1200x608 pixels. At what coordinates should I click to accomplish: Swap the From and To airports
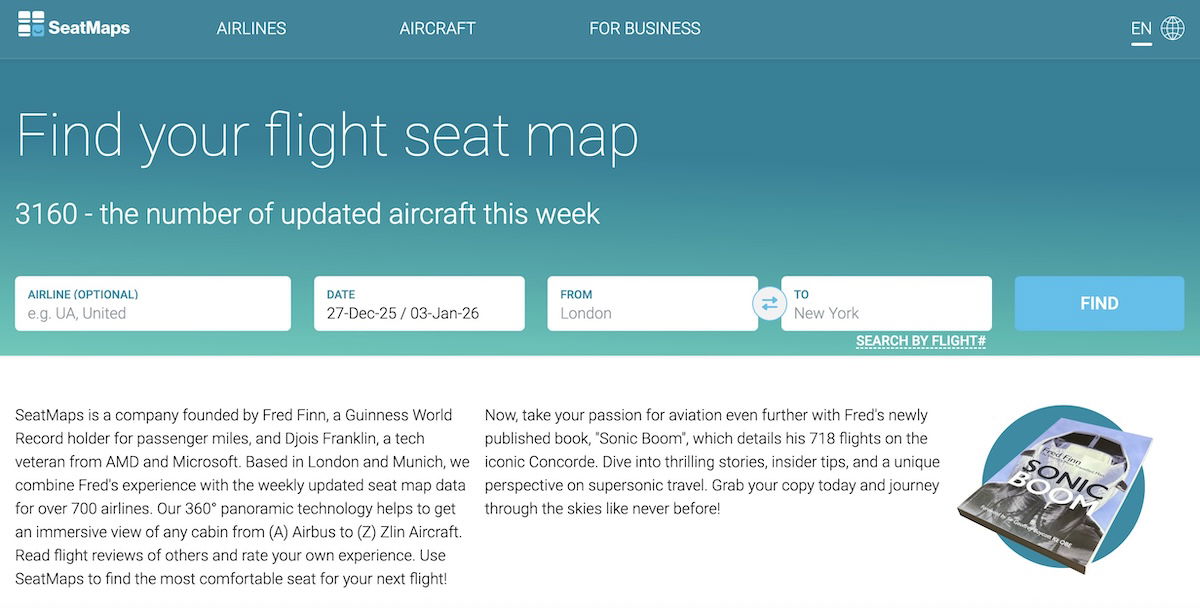pyautogui.click(x=769, y=303)
